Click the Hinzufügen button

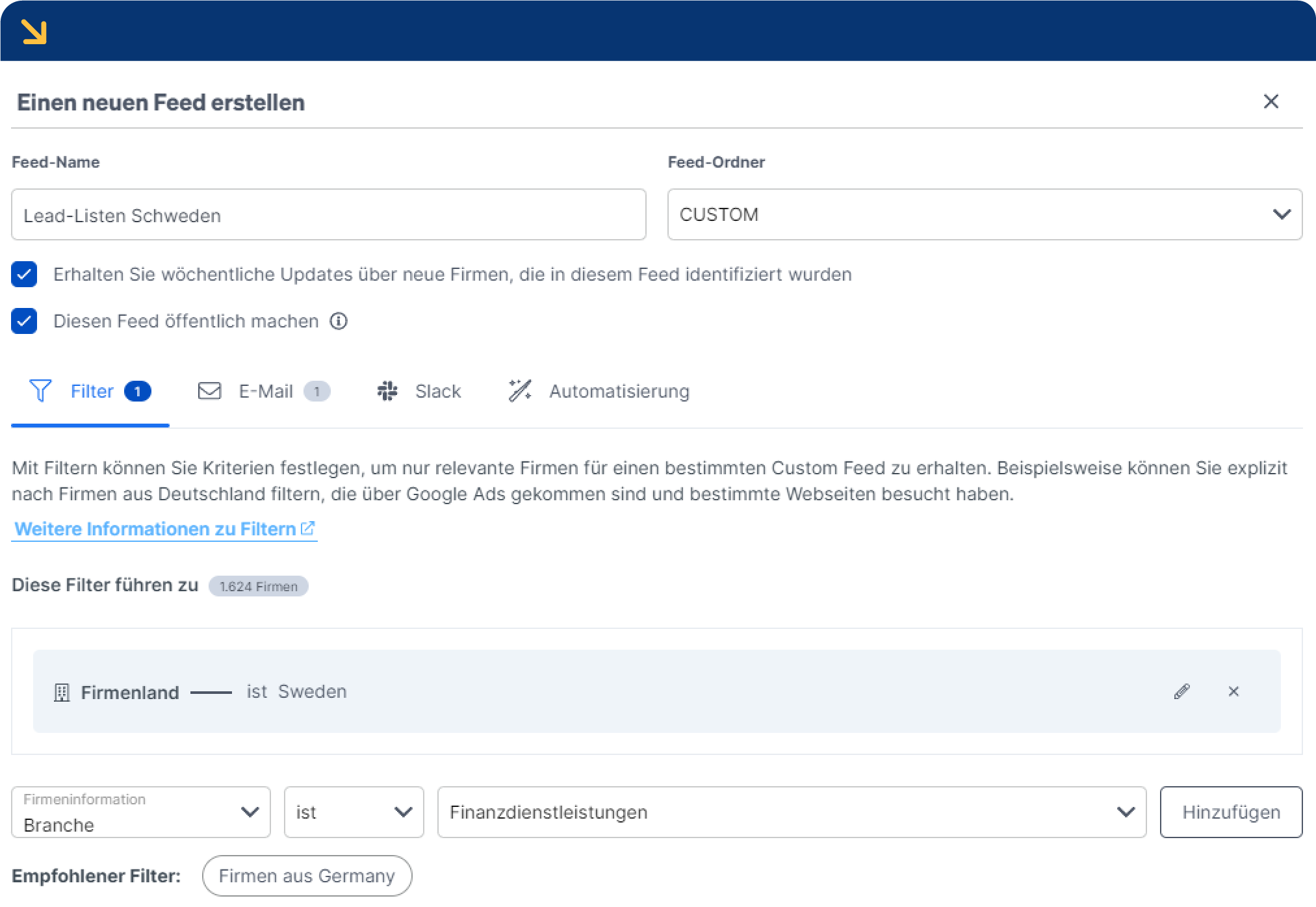1230,812
